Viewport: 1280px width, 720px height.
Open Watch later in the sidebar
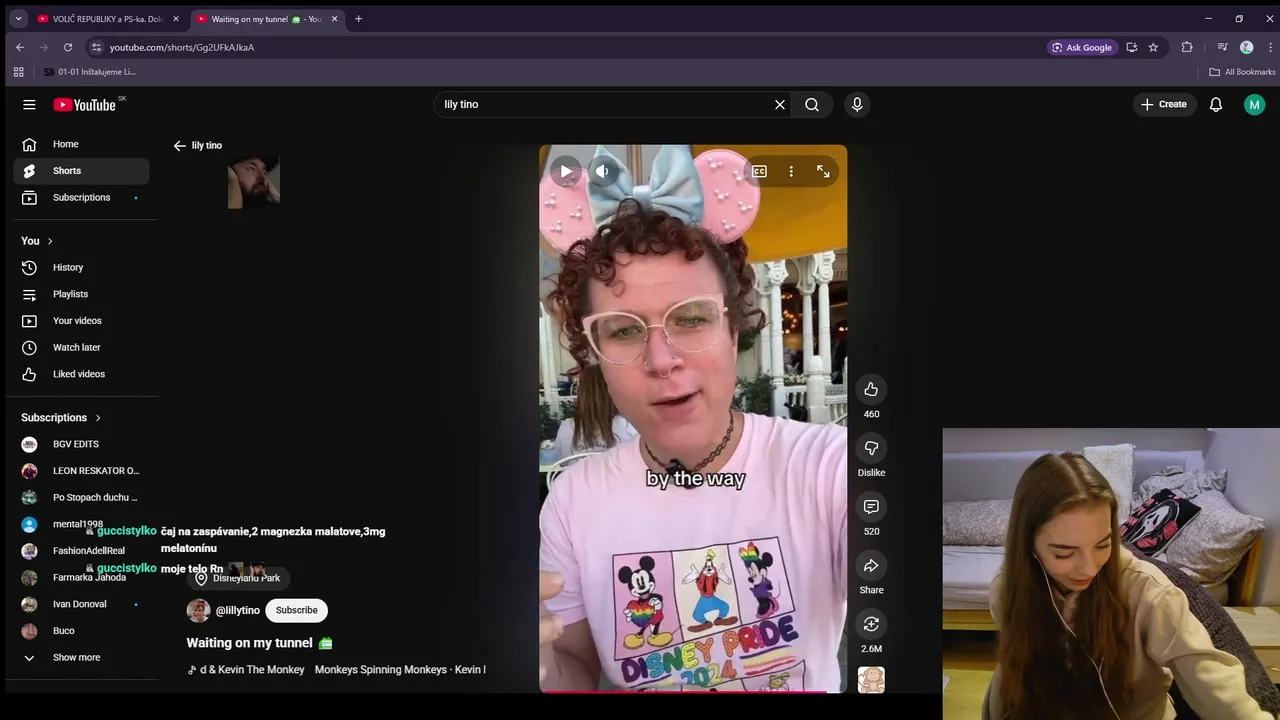coord(81,347)
